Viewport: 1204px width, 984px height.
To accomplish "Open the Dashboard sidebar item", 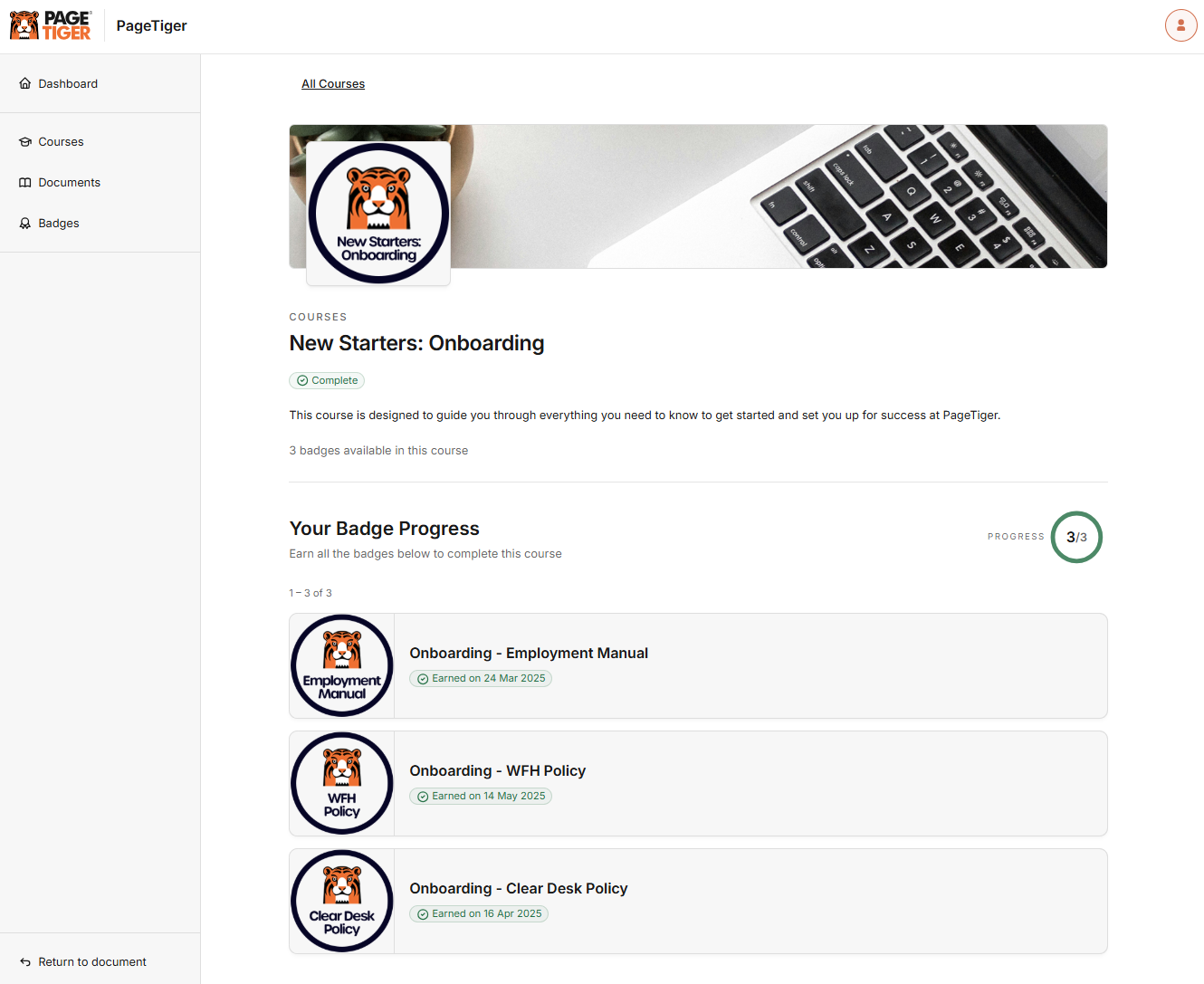I will (x=68, y=83).
